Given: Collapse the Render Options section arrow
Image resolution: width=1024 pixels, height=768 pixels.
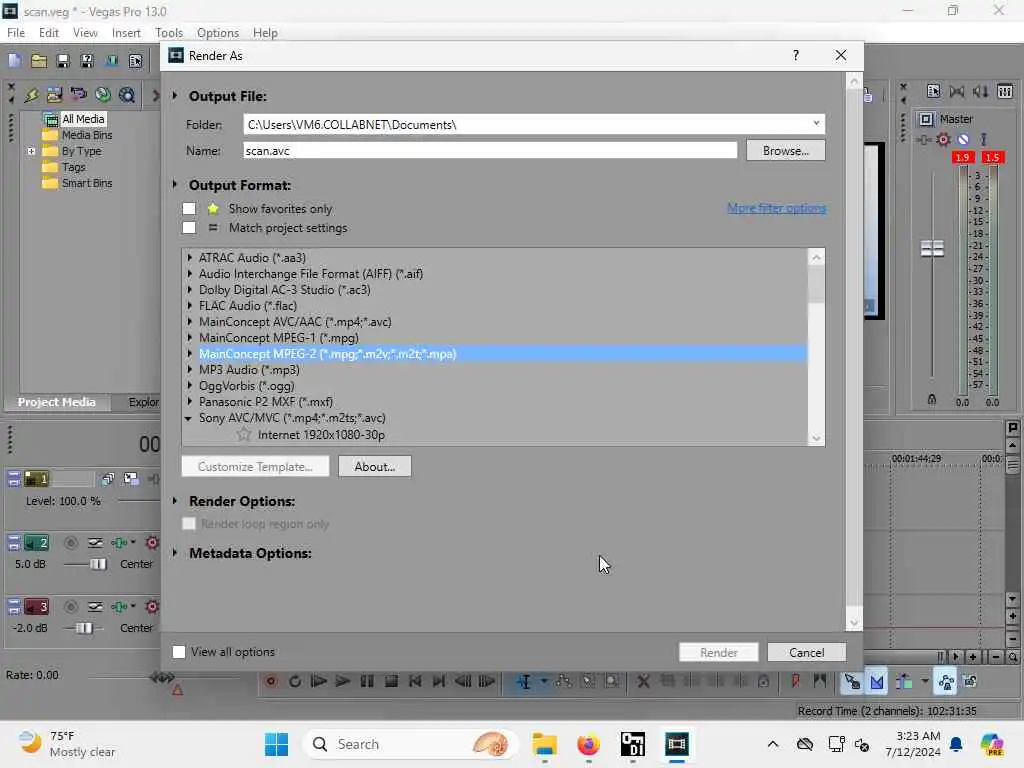Looking at the screenshot, I should click(175, 501).
